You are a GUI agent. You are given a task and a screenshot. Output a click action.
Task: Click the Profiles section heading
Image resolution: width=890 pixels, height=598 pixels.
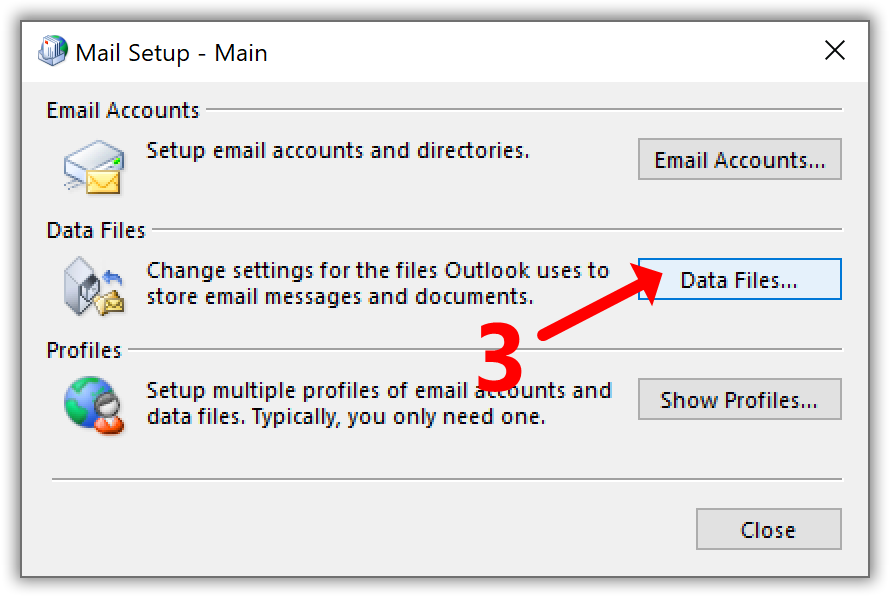click(84, 350)
